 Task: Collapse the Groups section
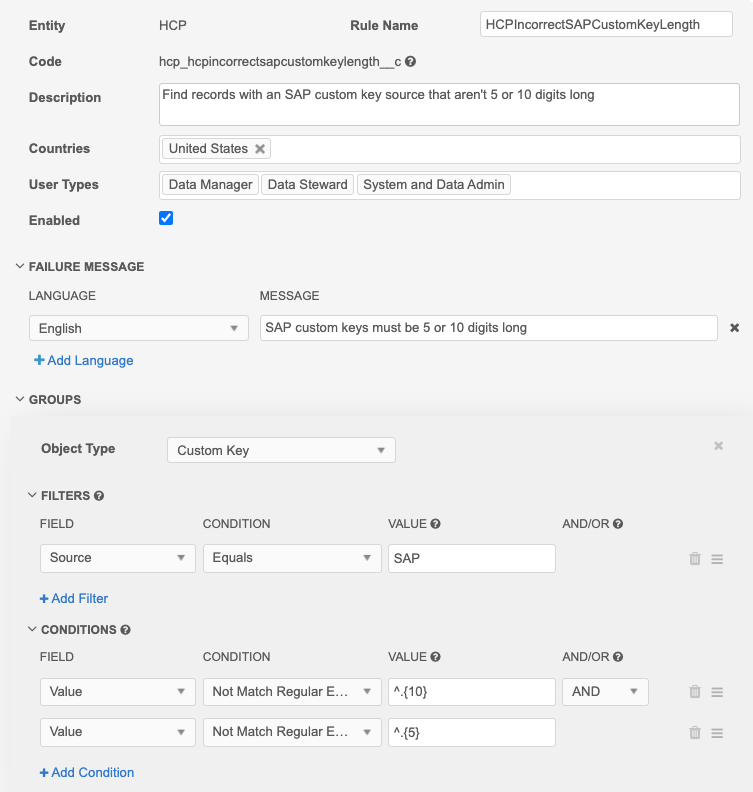20,400
